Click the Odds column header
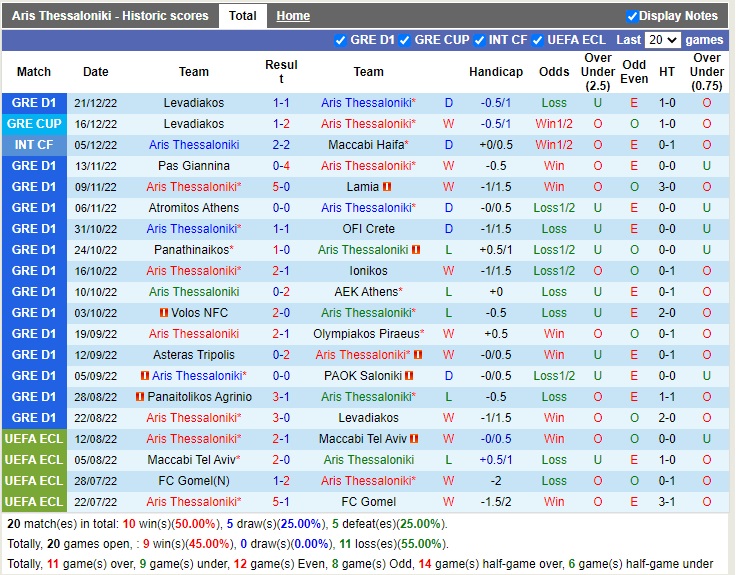Image resolution: width=736 pixels, height=575 pixels. 554,72
